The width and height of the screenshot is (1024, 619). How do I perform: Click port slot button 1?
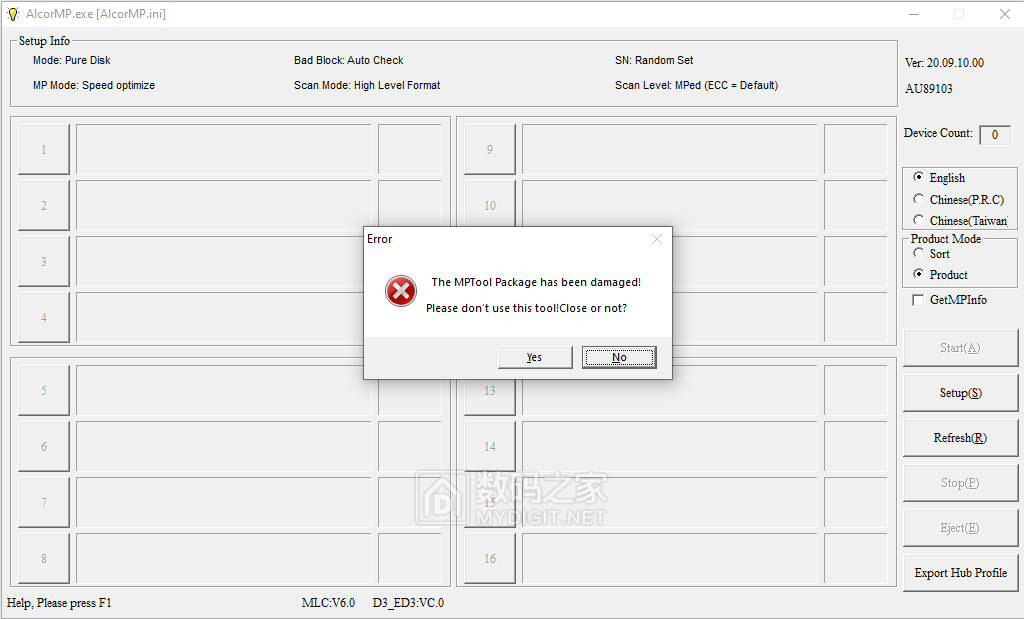click(44, 150)
